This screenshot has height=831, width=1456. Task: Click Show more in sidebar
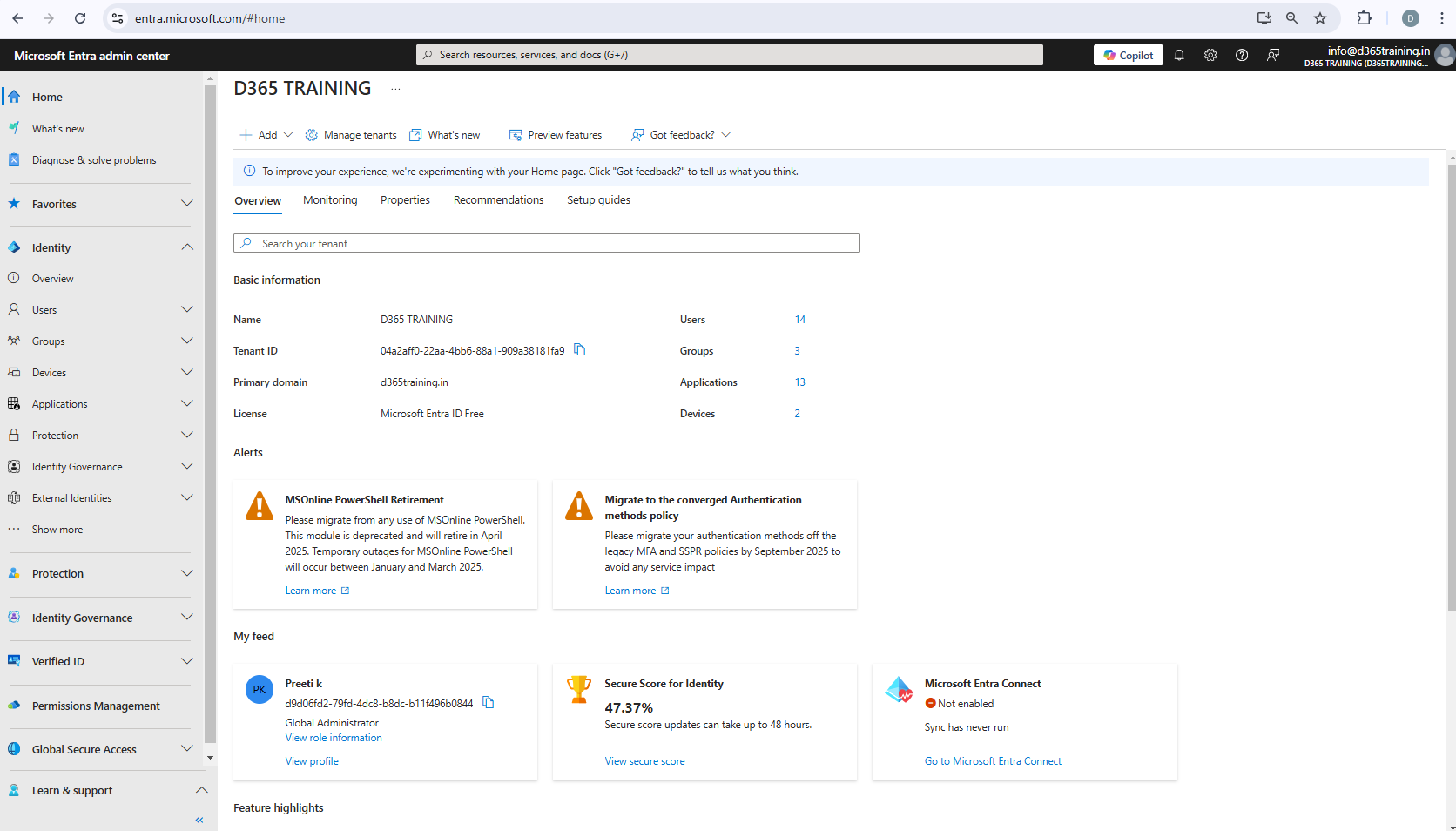coord(57,530)
